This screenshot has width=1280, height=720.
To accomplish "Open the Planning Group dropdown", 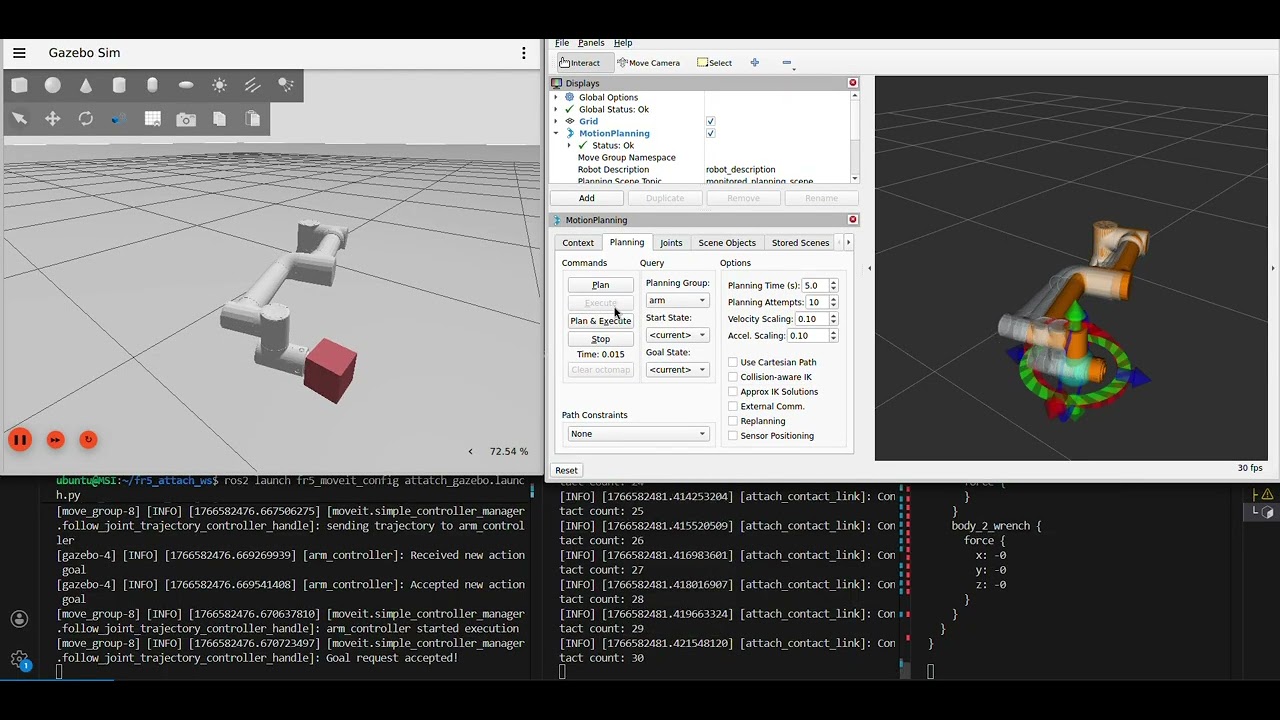I will [677, 300].
